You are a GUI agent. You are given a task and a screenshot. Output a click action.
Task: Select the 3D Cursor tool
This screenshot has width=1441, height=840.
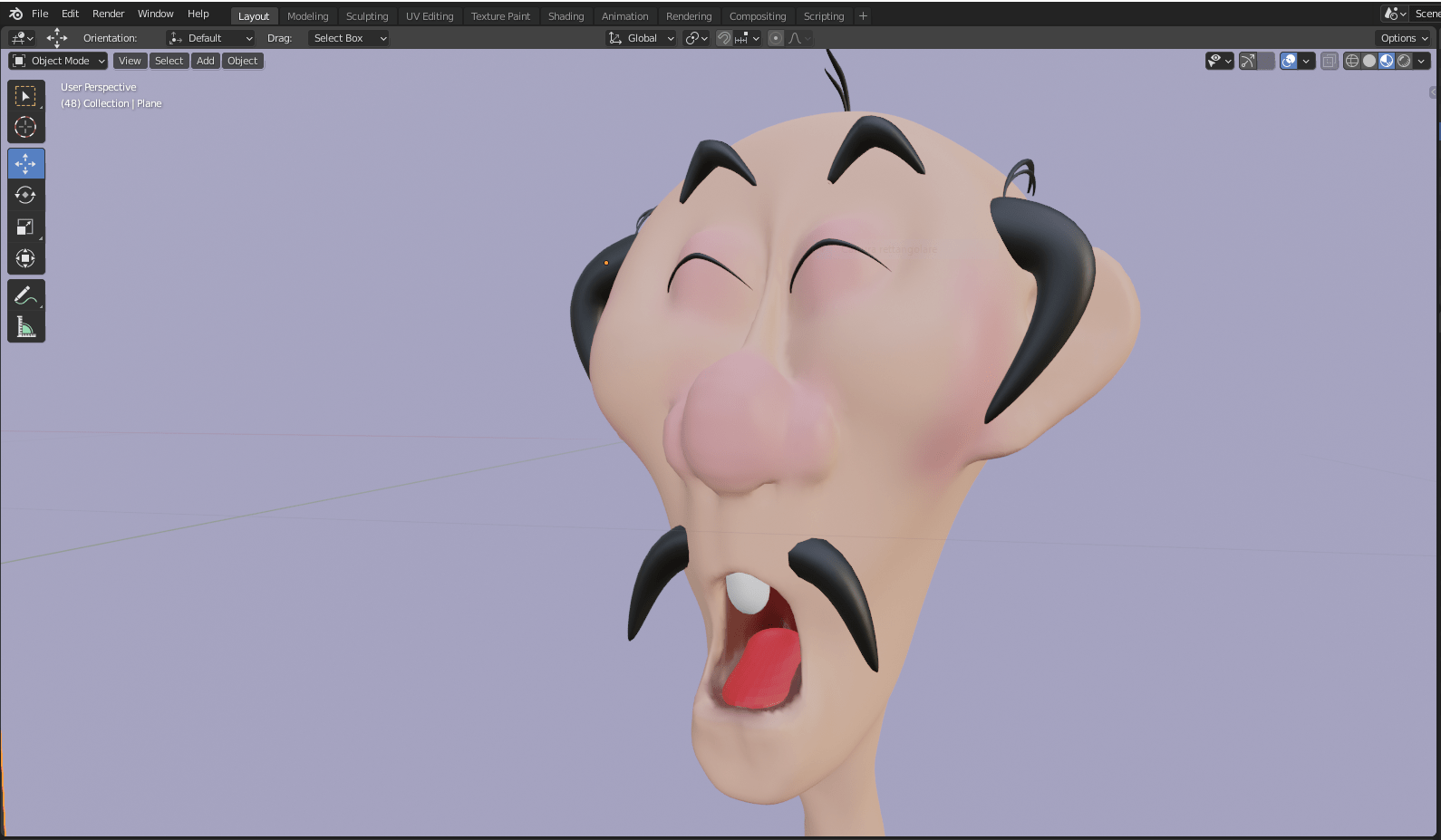(x=25, y=127)
